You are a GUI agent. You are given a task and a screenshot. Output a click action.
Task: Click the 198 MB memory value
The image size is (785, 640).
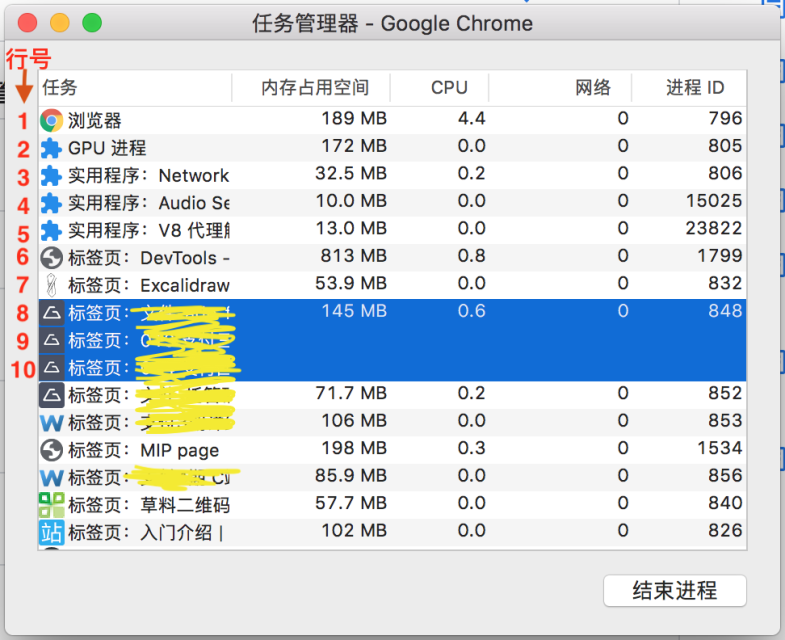354,448
